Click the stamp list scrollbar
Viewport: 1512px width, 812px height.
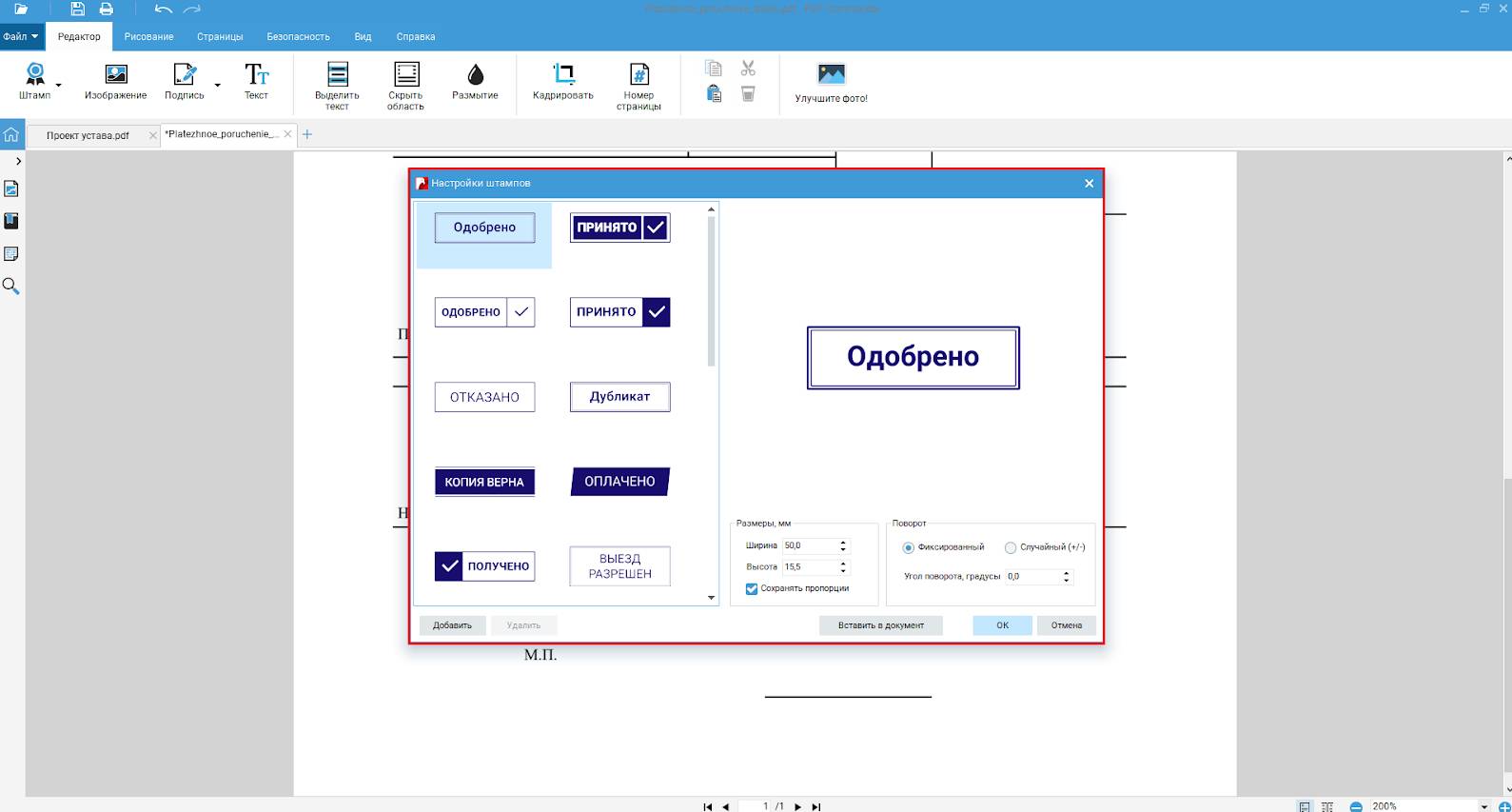(711, 291)
